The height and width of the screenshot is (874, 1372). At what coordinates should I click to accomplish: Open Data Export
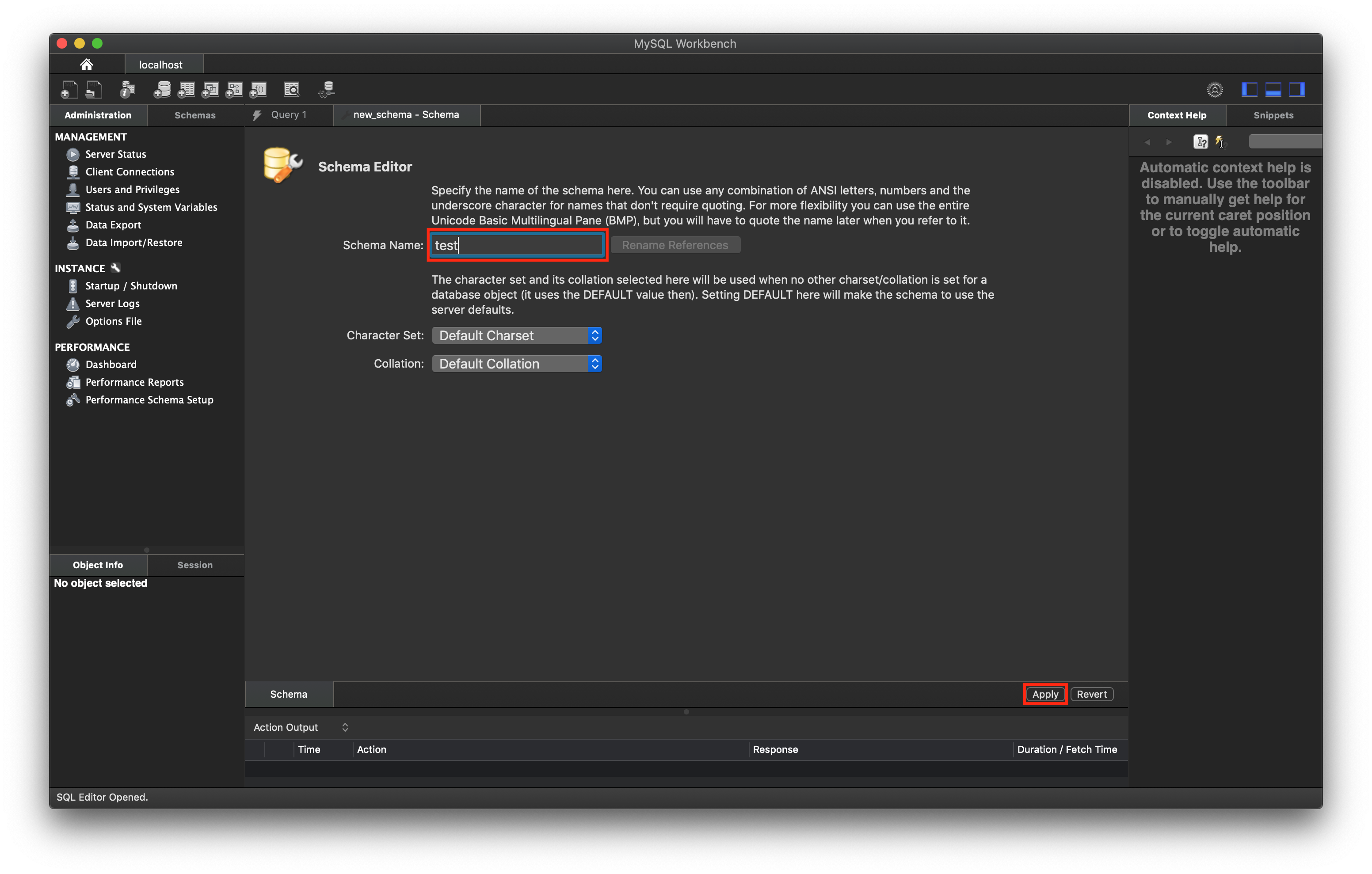(x=113, y=224)
